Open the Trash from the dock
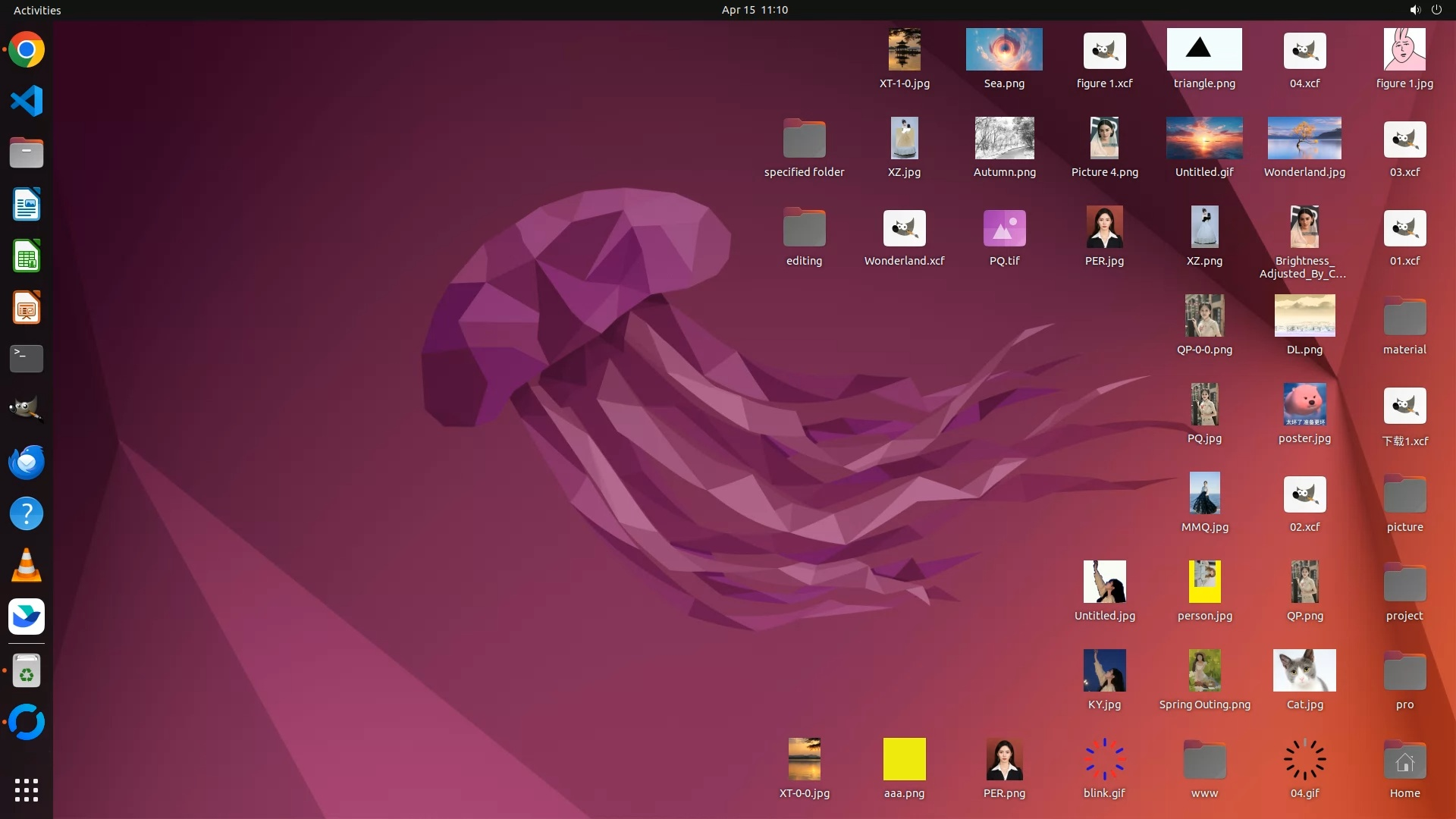 click(x=27, y=671)
